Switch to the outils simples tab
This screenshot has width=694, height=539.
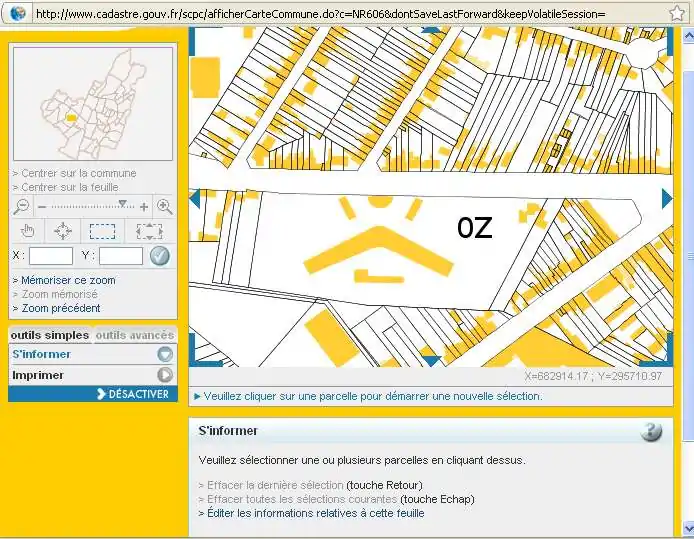(50, 335)
